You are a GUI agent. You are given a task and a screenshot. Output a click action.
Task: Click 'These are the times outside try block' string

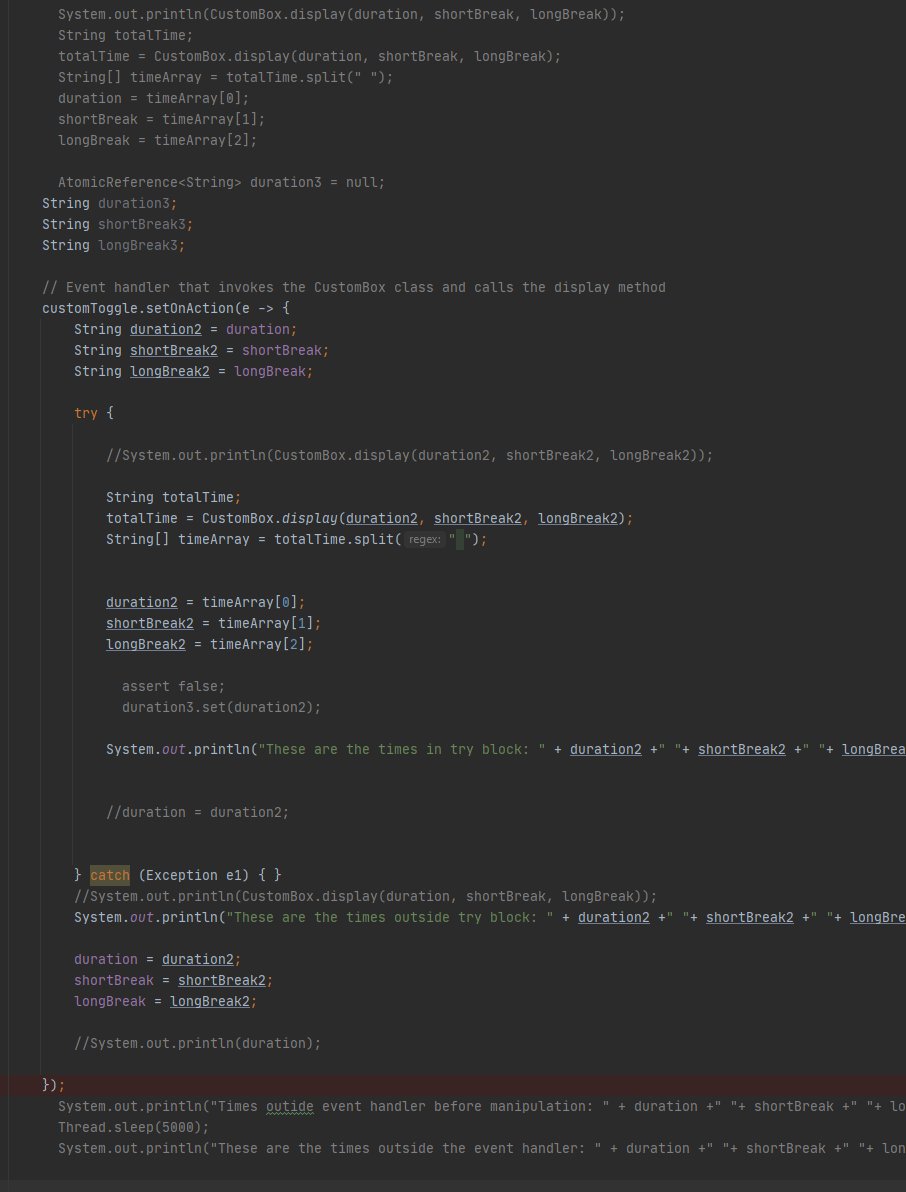(x=389, y=918)
